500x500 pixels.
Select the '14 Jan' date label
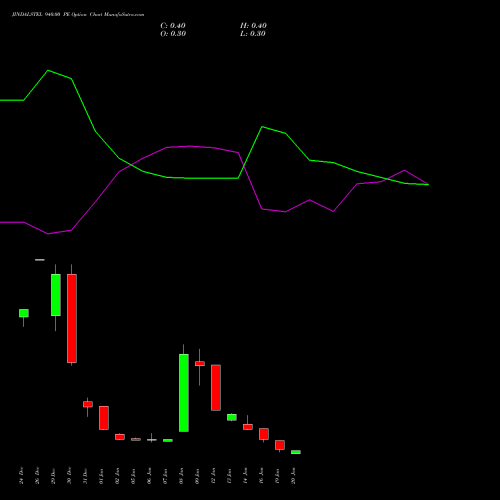pos(246,475)
